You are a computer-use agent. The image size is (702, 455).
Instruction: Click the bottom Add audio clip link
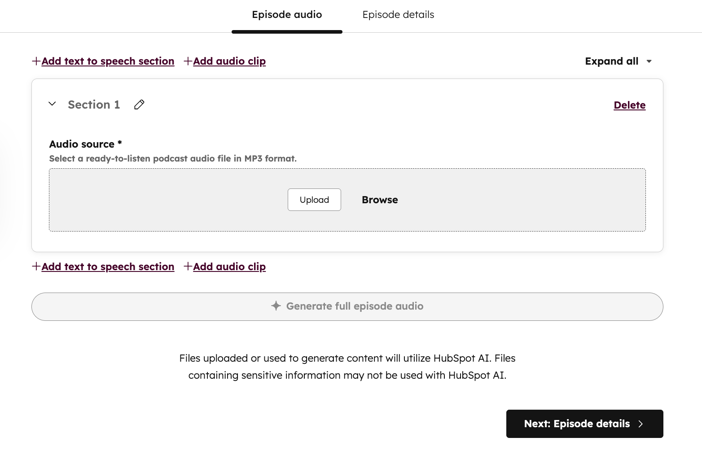(229, 267)
